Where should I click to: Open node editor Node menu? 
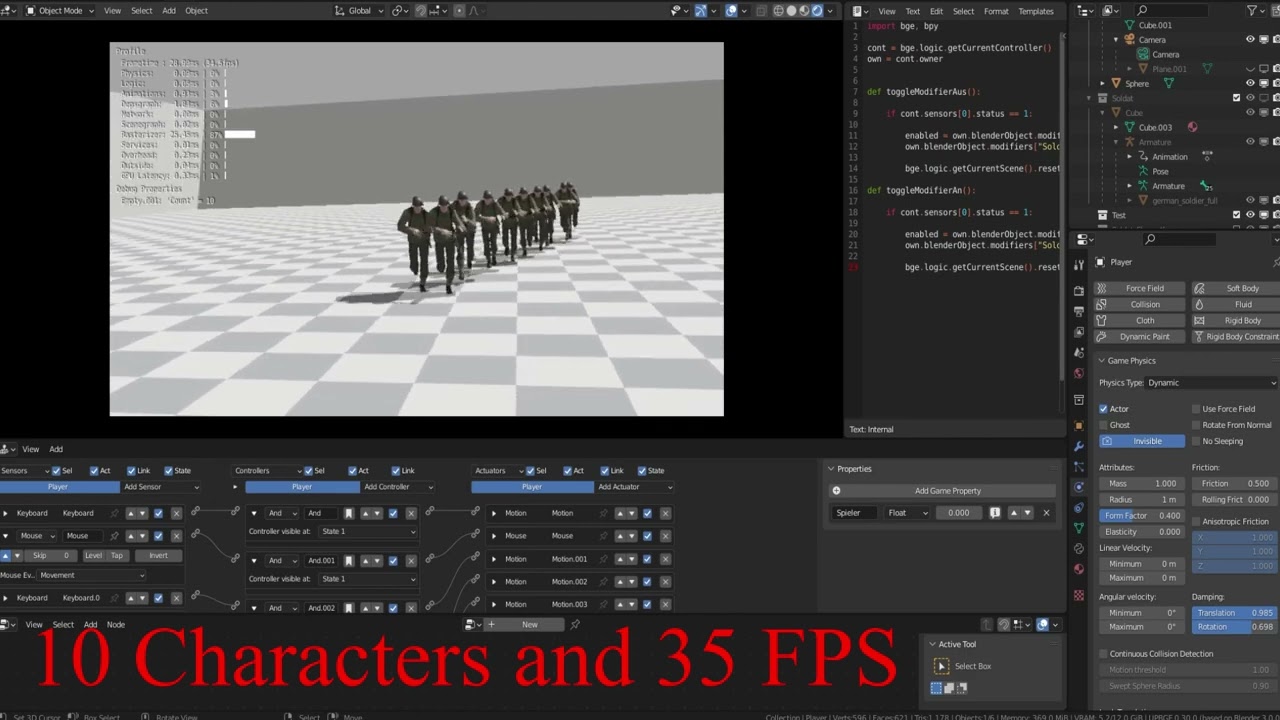coord(116,625)
